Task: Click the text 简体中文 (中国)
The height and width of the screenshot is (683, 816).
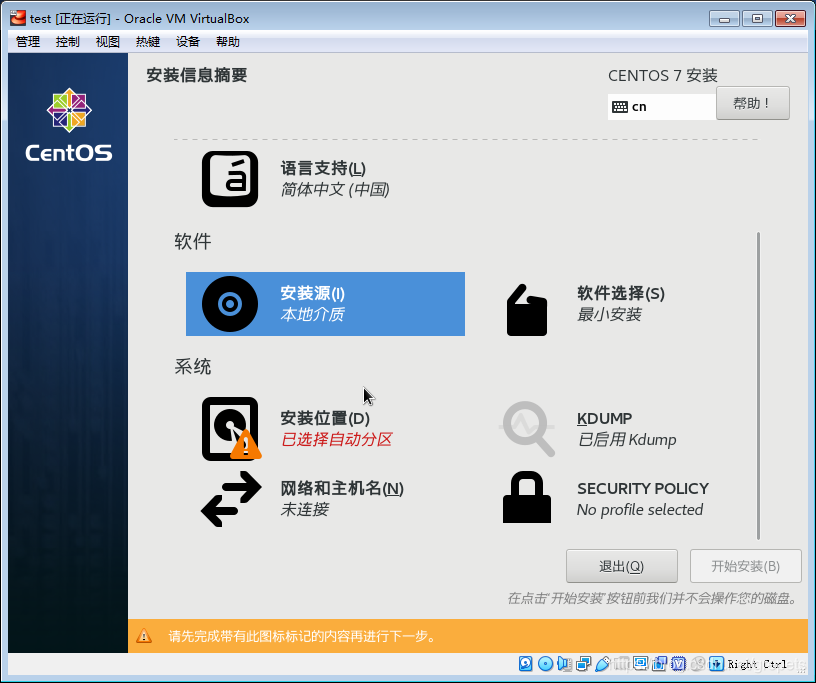Action: (x=335, y=189)
